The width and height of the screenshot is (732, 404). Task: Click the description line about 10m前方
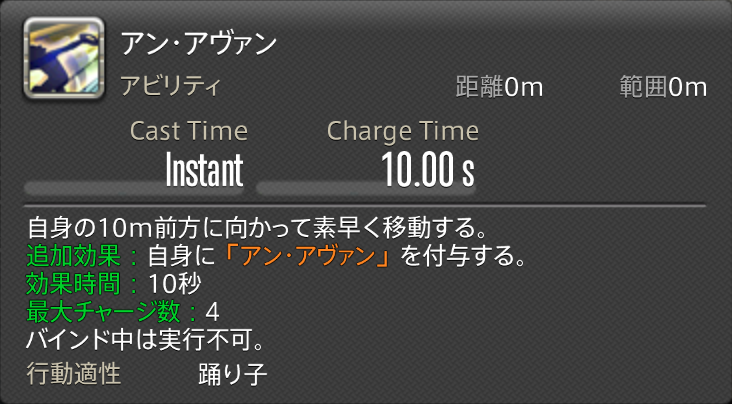(x=258, y=229)
